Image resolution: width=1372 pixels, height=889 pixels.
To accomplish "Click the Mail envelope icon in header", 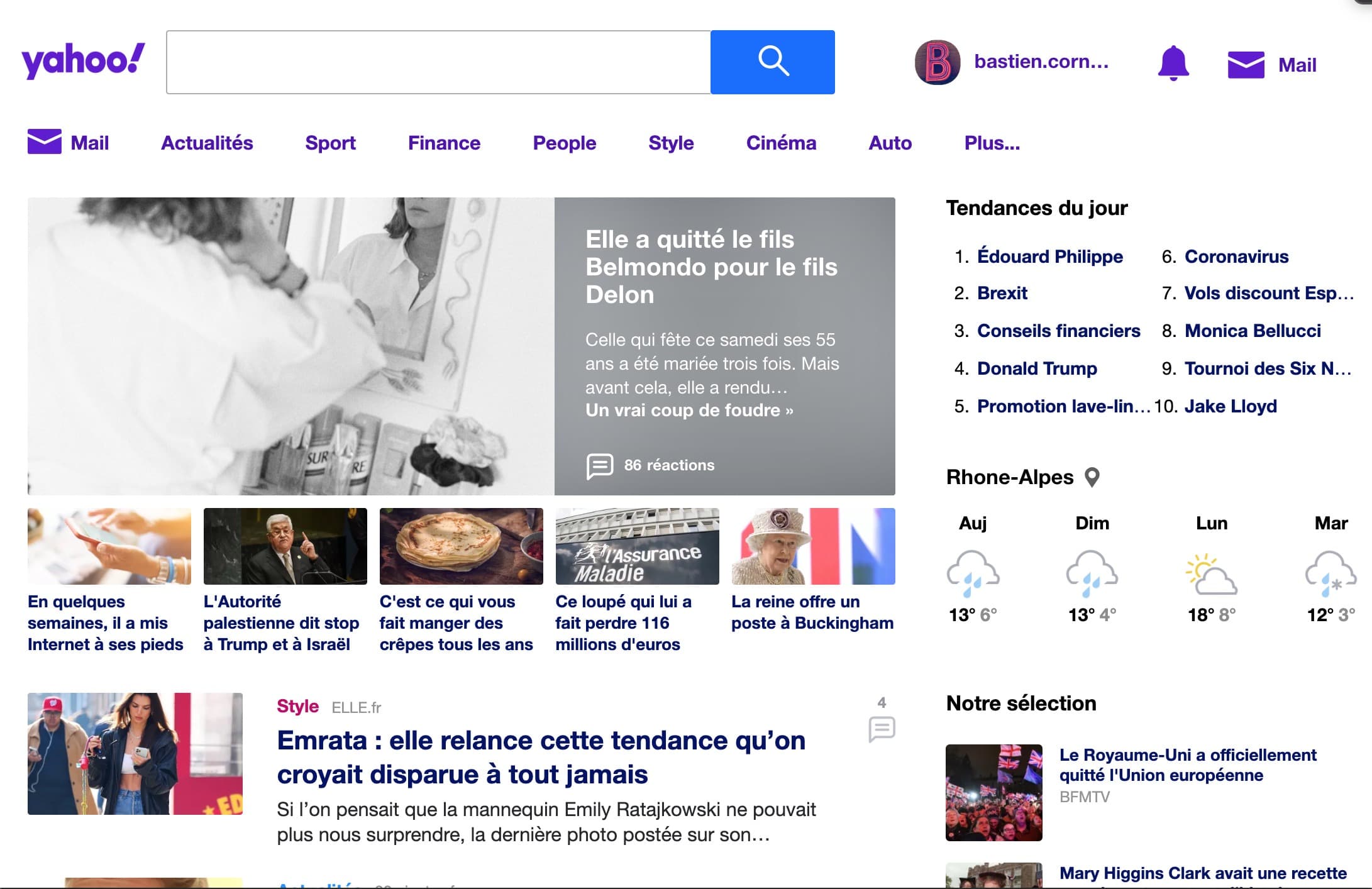I will point(1246,65).
